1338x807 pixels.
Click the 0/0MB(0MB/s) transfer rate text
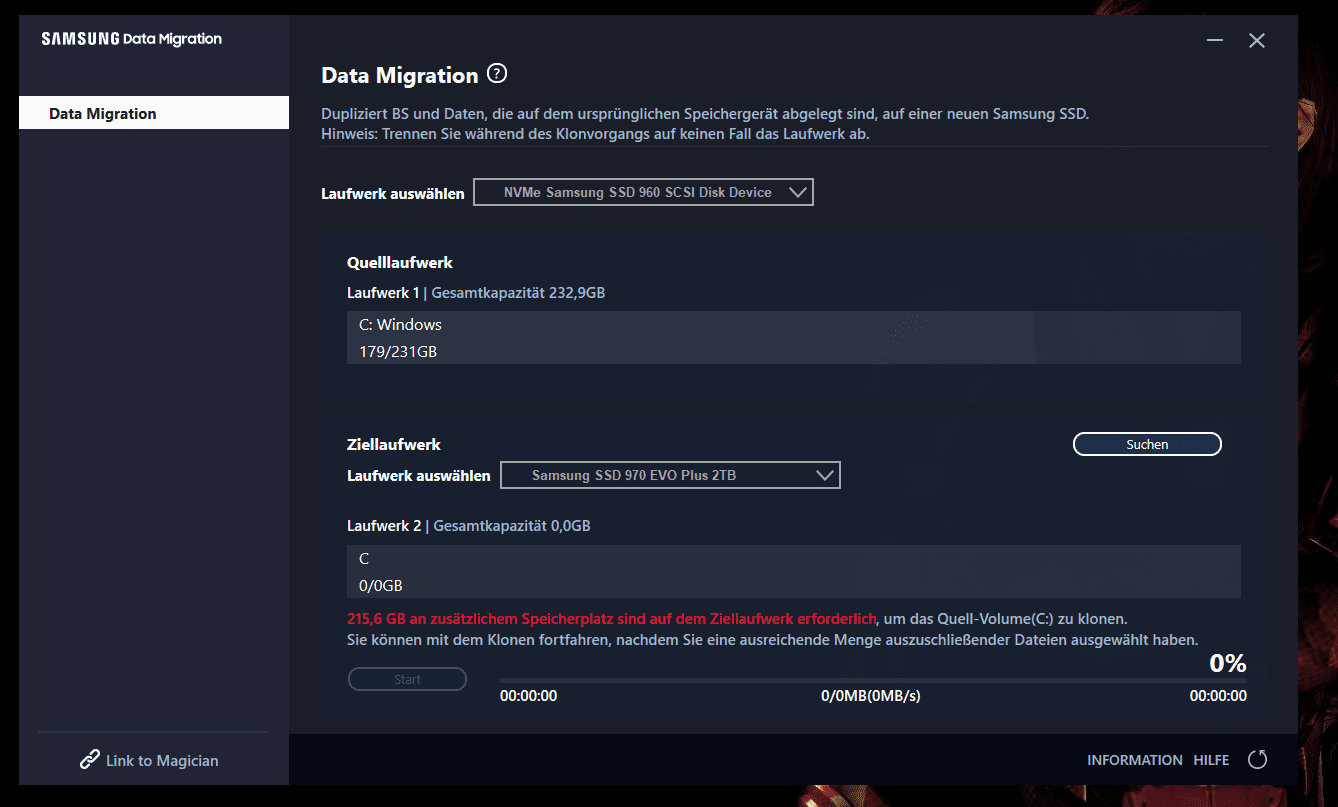point(871,696)
